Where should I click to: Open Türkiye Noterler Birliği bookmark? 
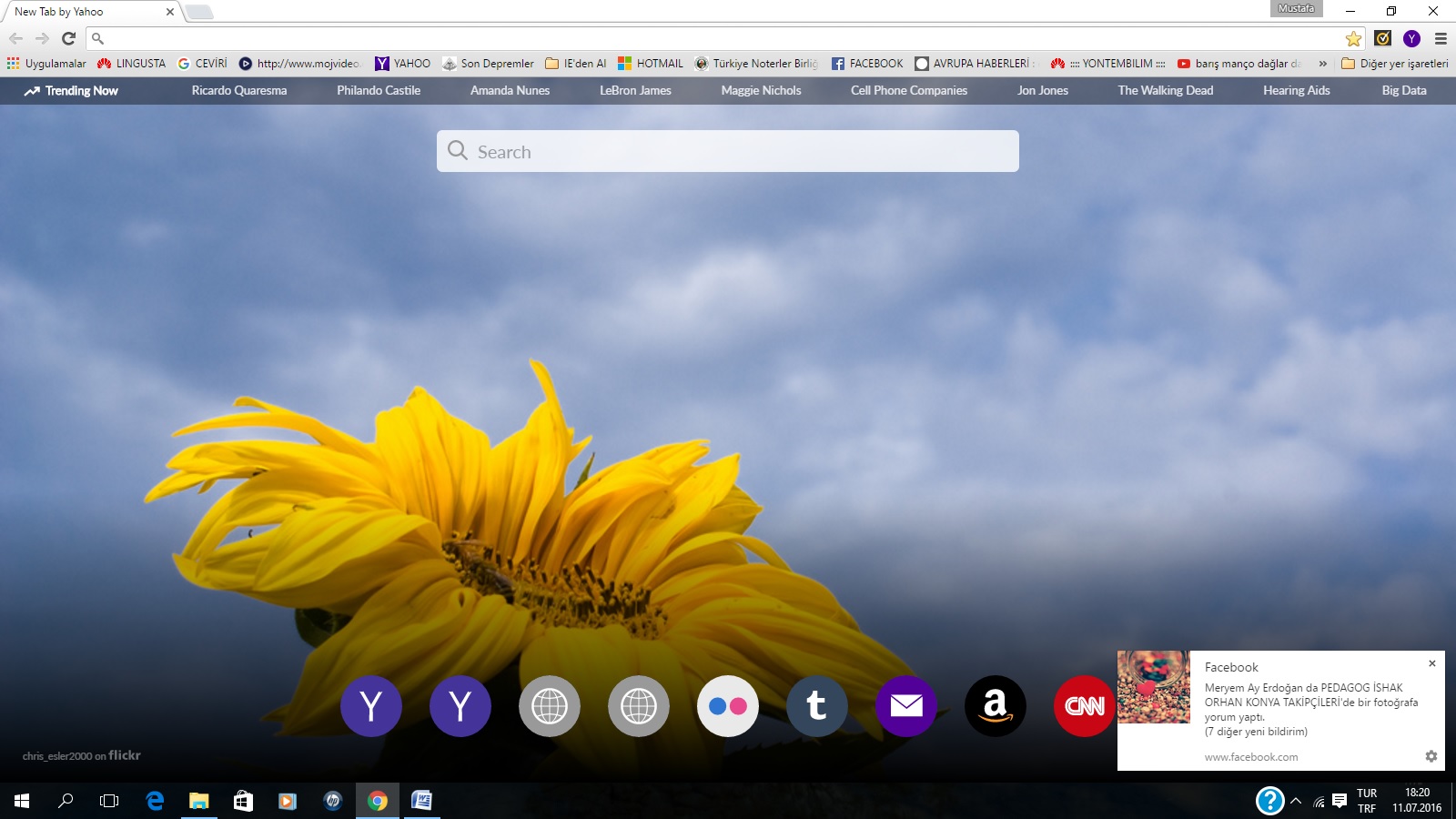tap(756, 64)
